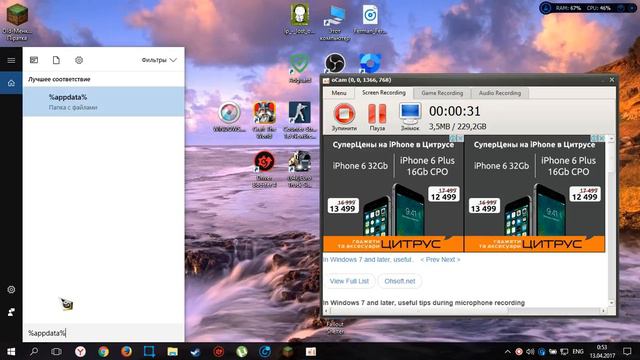Launch Google Chrome from taskbar
Viewport: 640px width, 360px height.
click(x=103, y=351)
